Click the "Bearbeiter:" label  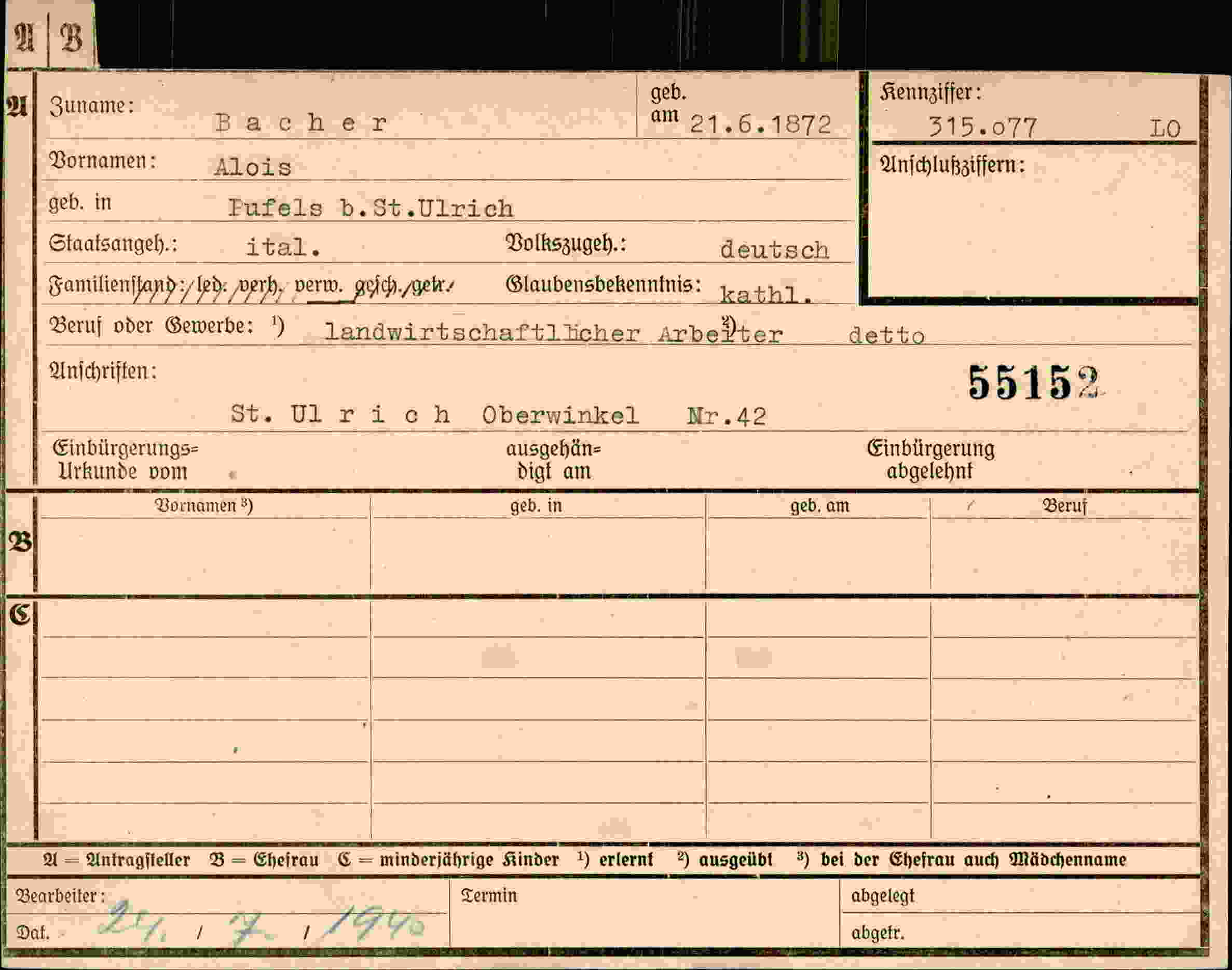[x=60, y=896]
